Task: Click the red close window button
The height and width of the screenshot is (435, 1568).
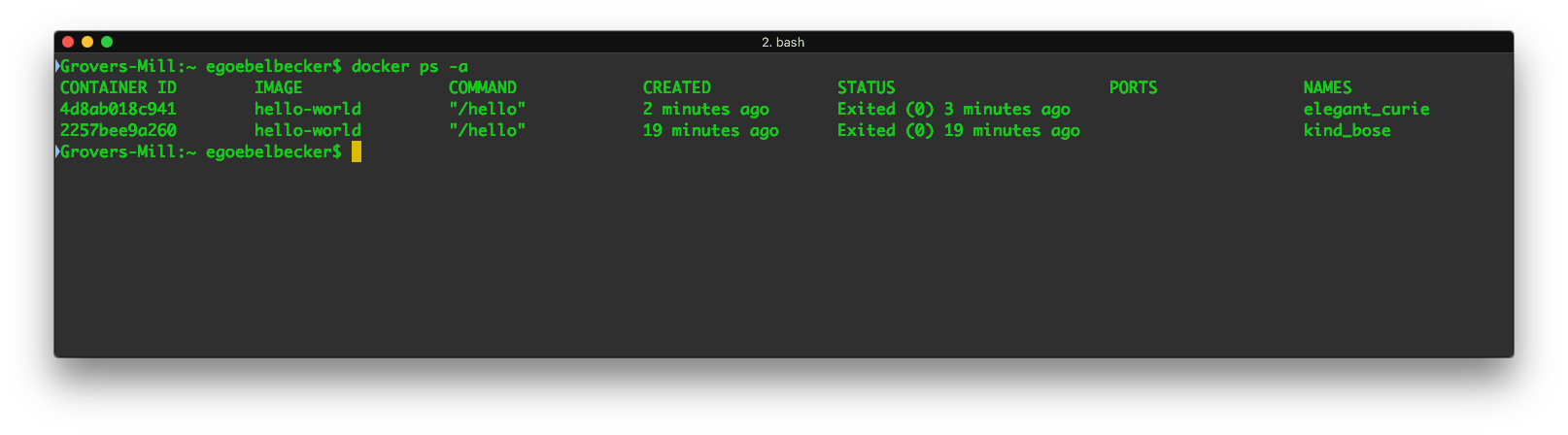Action: (68, 42)
